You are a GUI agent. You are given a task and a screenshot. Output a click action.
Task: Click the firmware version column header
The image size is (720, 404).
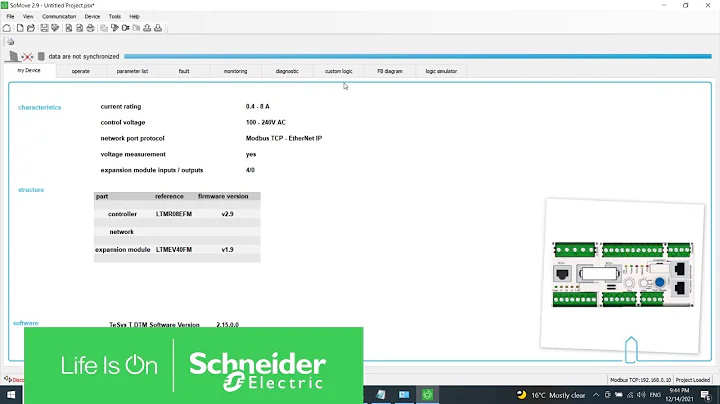click(223, 196)
